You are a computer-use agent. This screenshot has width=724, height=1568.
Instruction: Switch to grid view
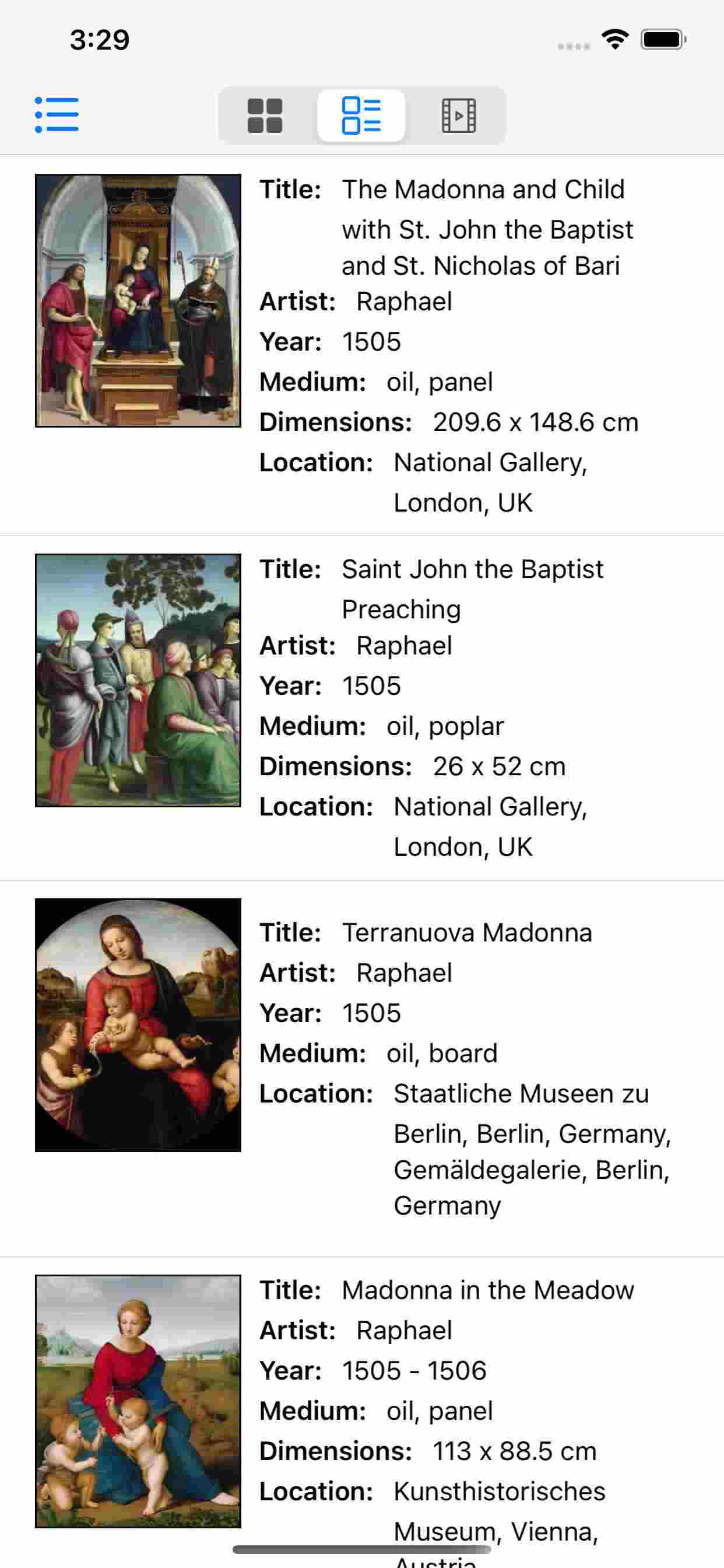coord(265,115)
